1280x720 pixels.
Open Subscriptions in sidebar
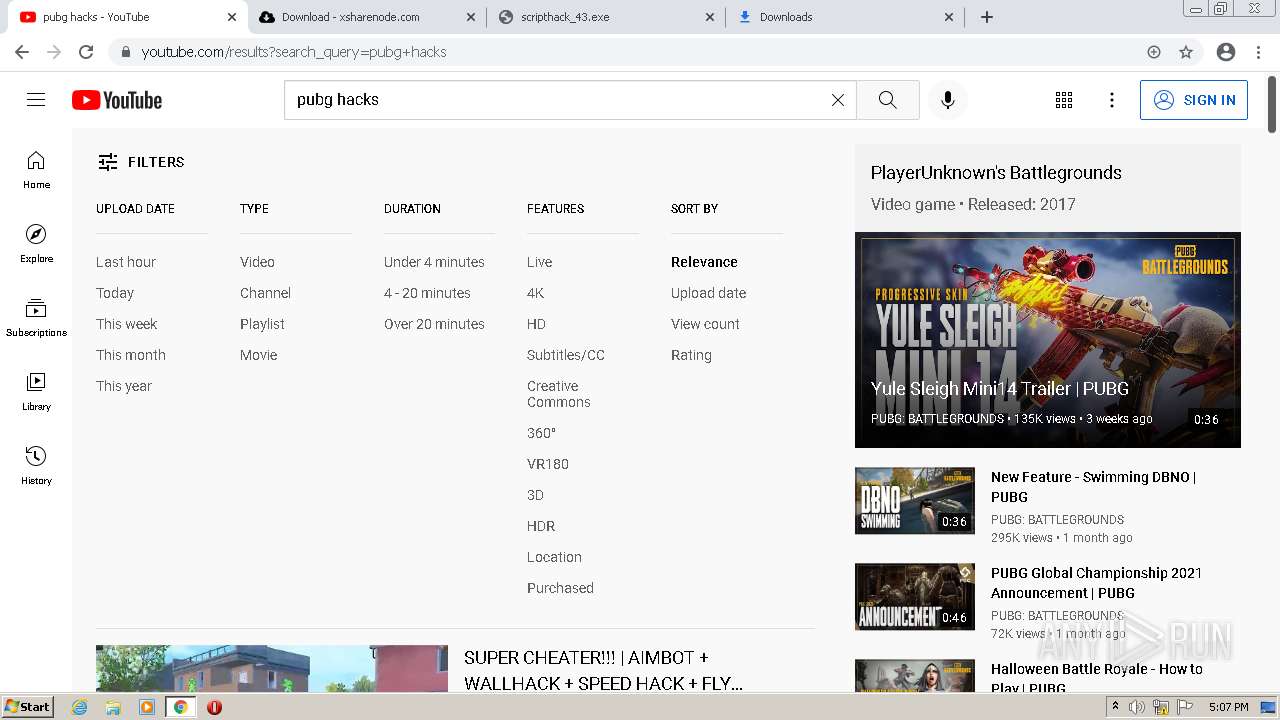36,318
